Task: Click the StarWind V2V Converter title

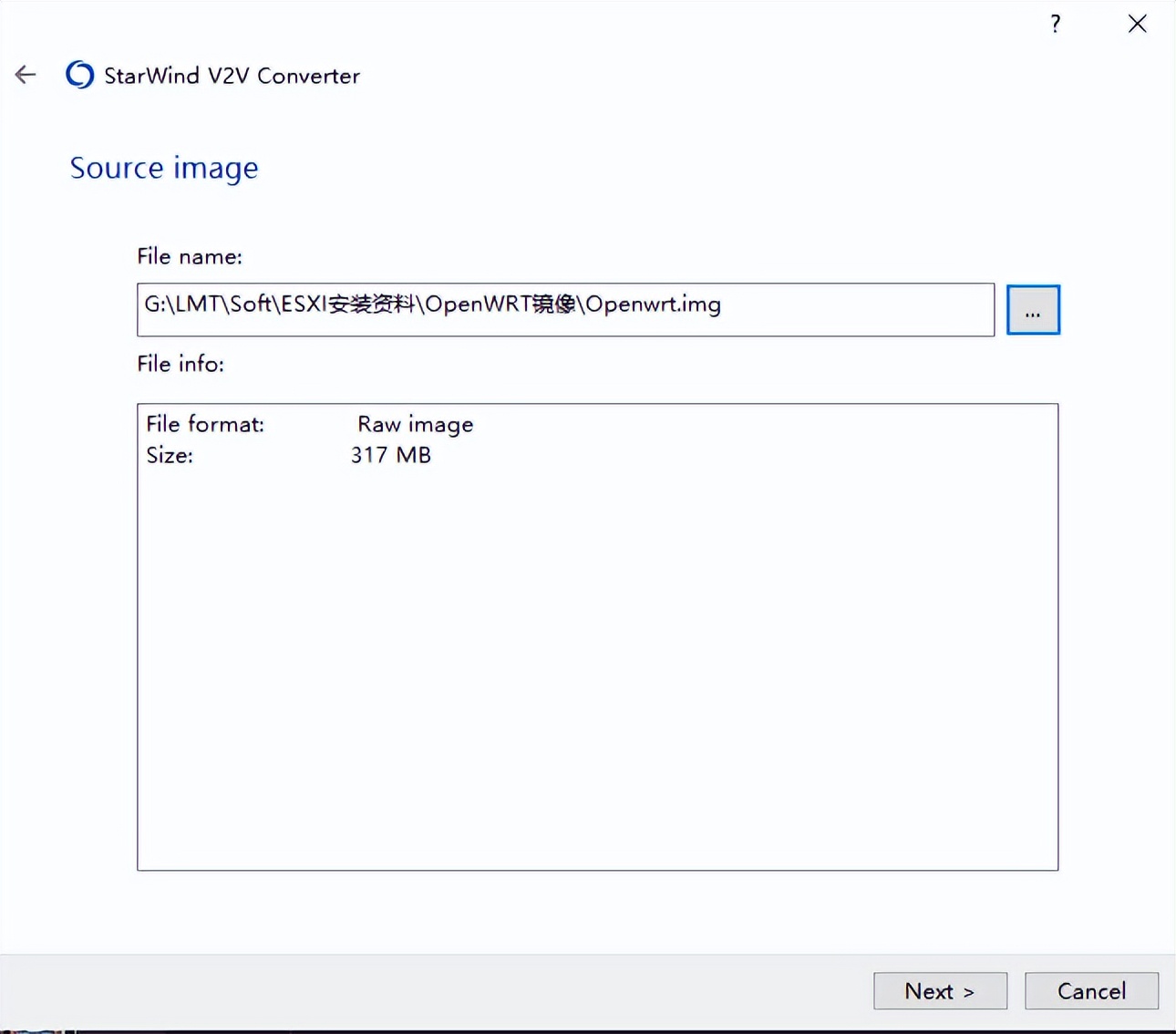Action: (x=232, y=76)
